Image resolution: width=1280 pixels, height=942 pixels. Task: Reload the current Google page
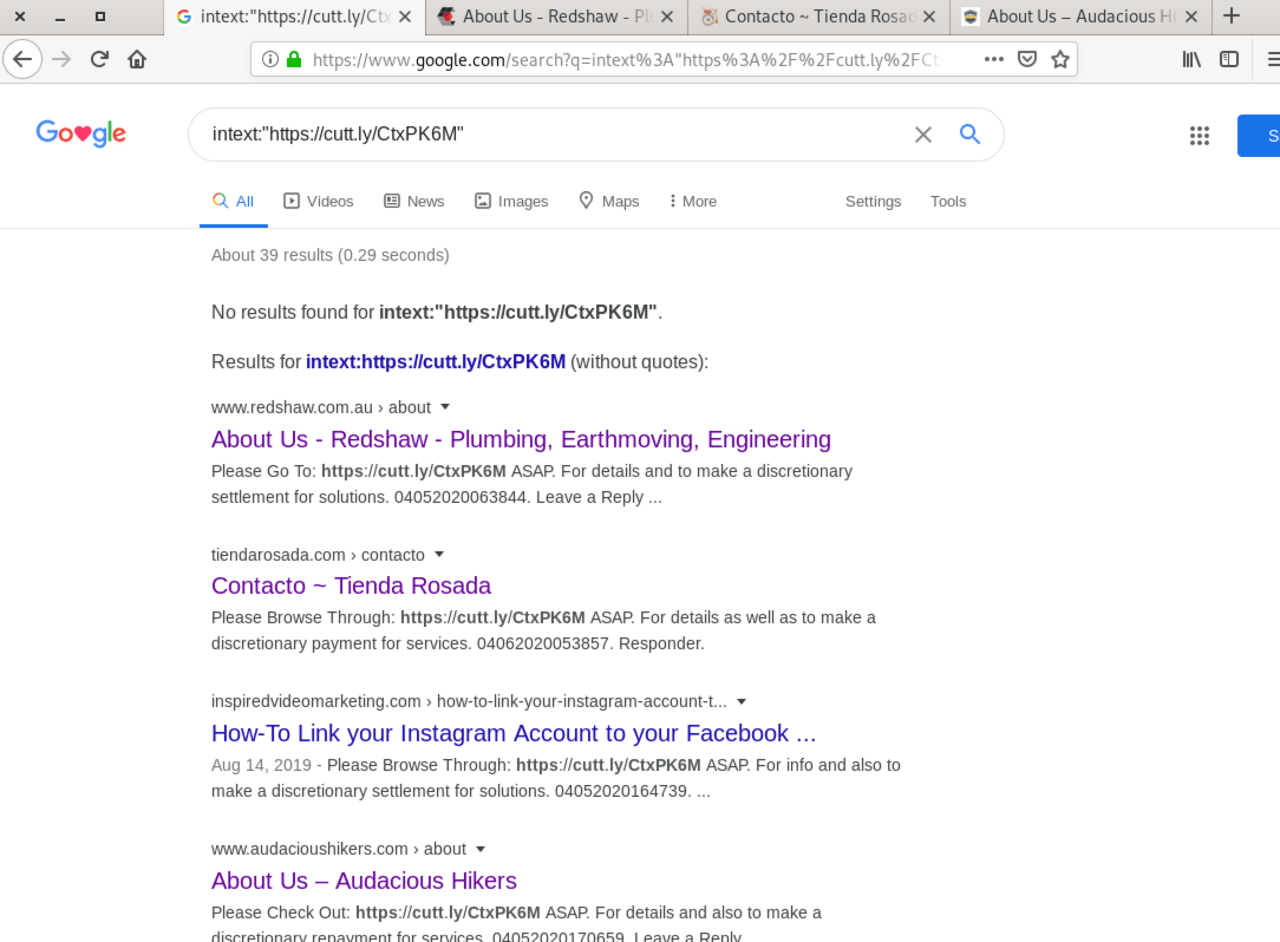click(x=99, y=59)
